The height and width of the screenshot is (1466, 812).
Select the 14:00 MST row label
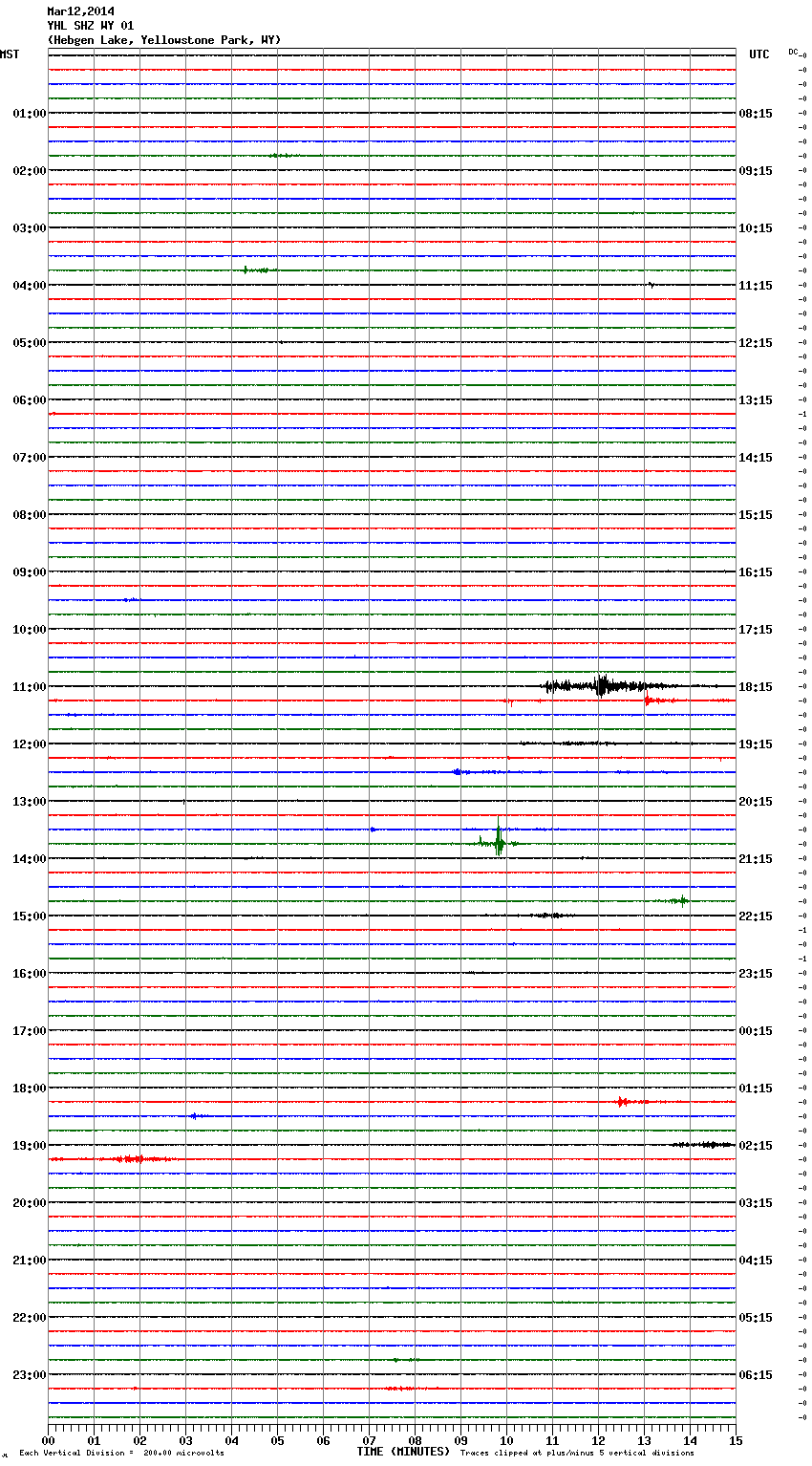tap(30, 859)
